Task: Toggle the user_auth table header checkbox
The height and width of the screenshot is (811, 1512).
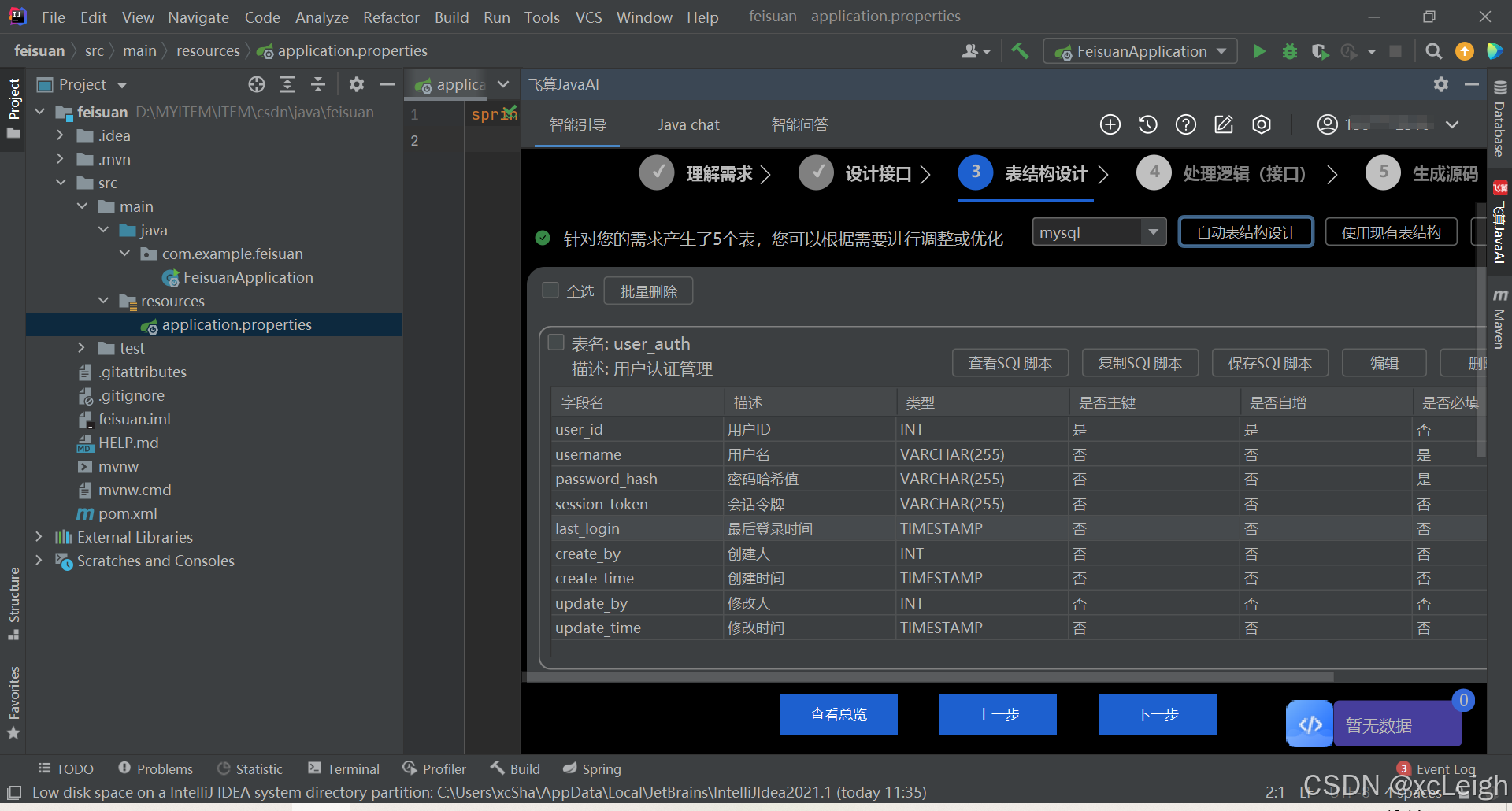Action: [x=556, y=342]
